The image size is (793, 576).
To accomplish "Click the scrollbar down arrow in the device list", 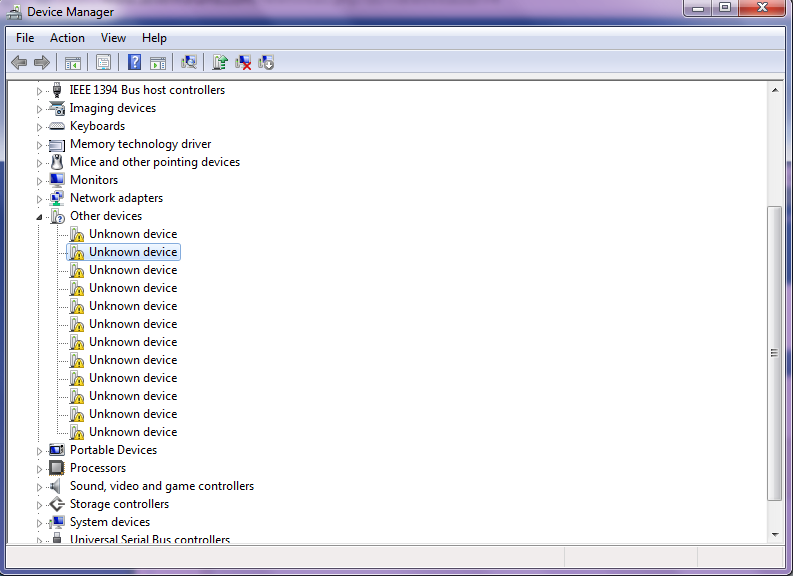I will pos(775,535).
